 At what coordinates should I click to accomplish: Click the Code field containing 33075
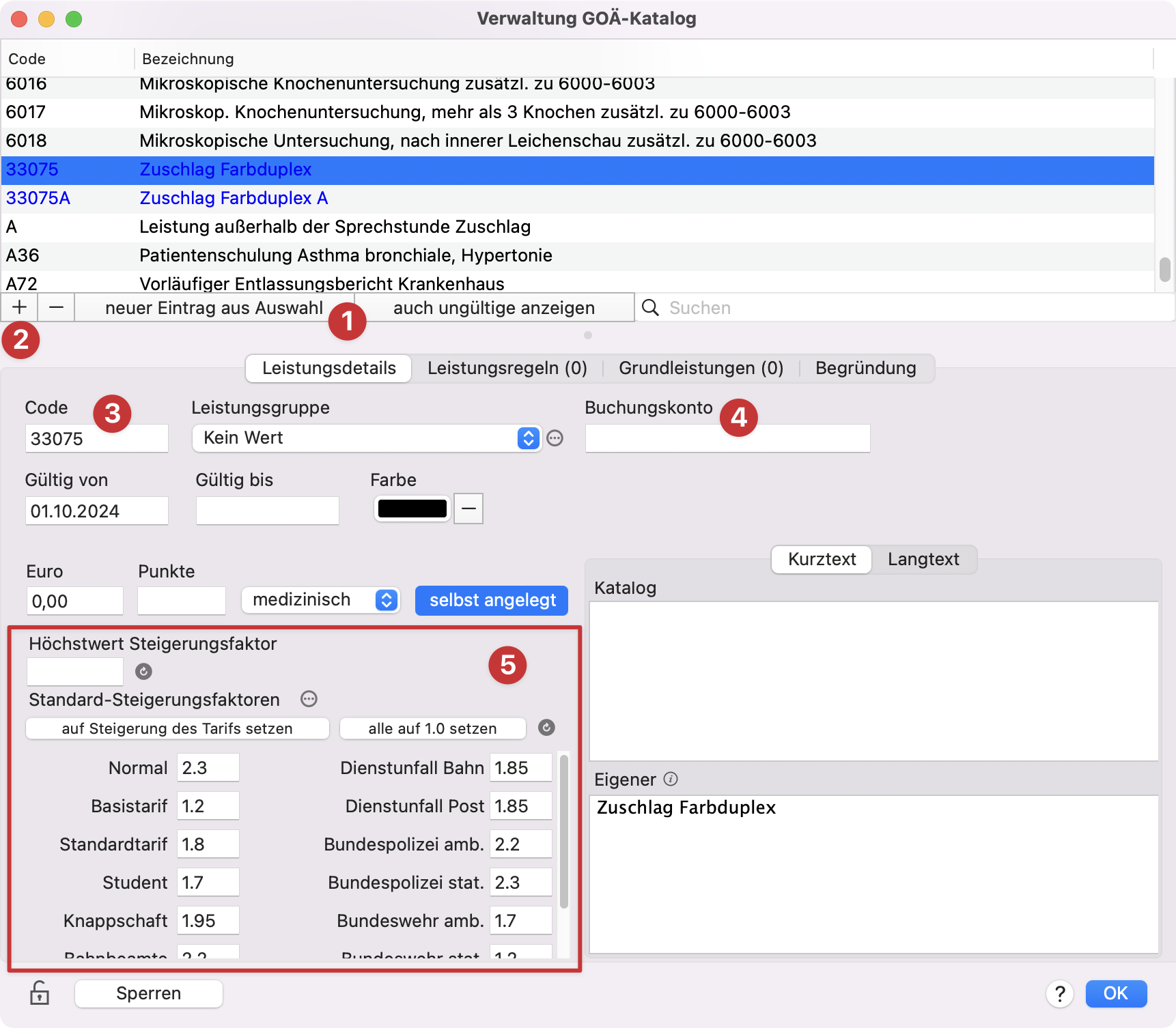pos(97,438)
